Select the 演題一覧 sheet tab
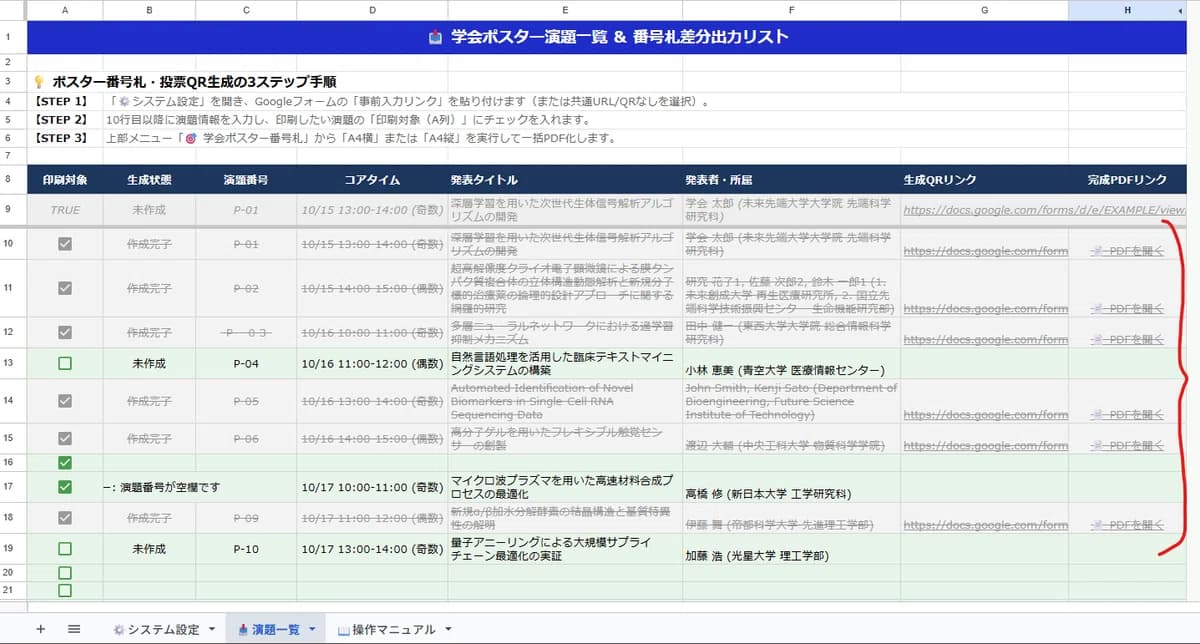This screenshot has height=644, width=1200. pos(269,630)
